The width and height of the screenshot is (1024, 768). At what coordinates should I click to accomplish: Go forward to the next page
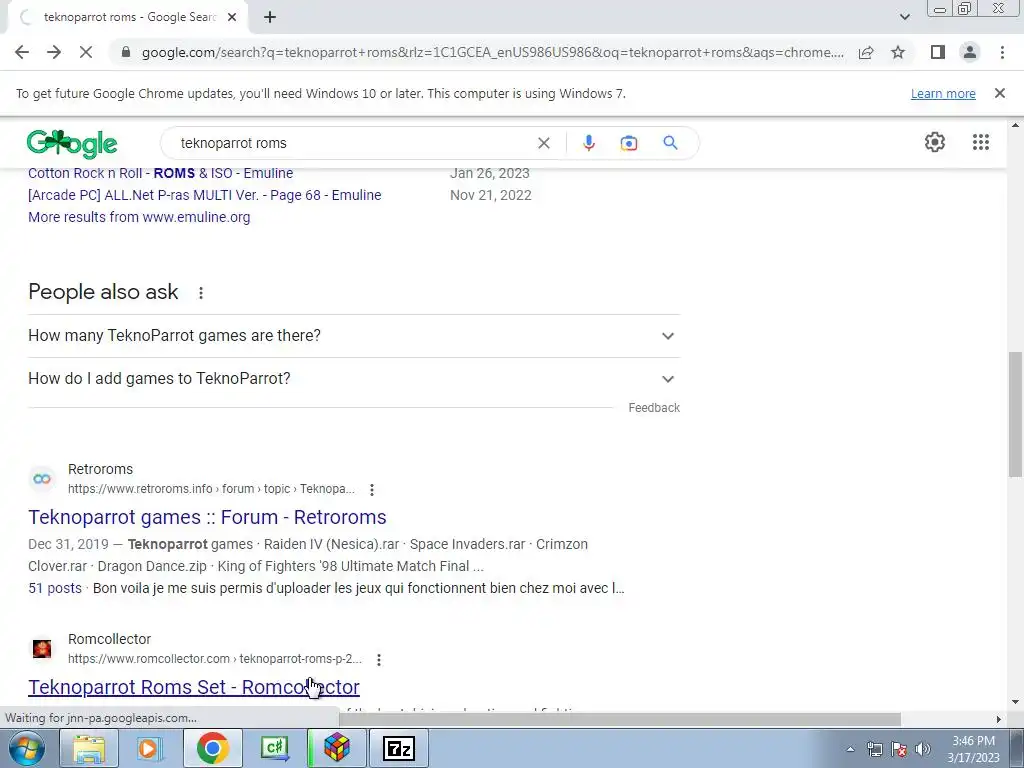tap(54, 52)
